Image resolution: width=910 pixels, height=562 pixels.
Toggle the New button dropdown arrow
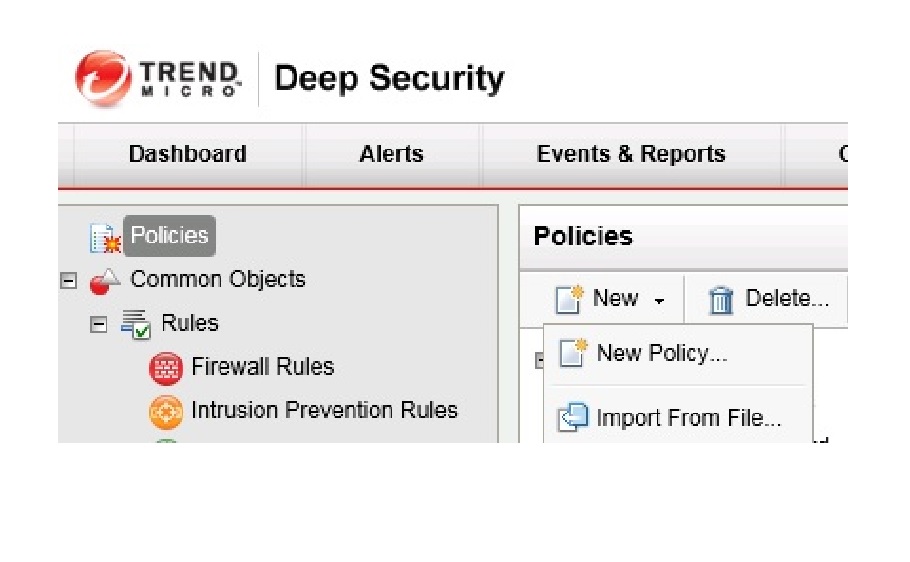pyautogui.click(x=659, y=300)
